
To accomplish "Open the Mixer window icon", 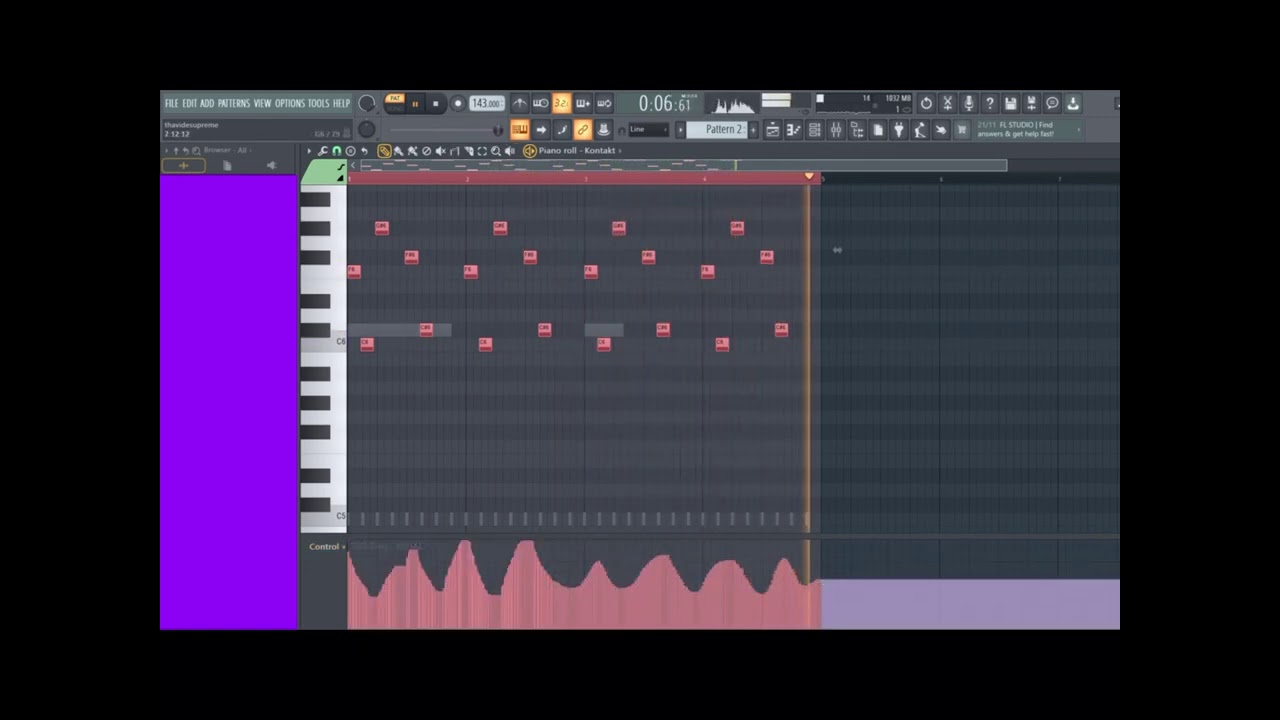I will (x=836, y=129).
